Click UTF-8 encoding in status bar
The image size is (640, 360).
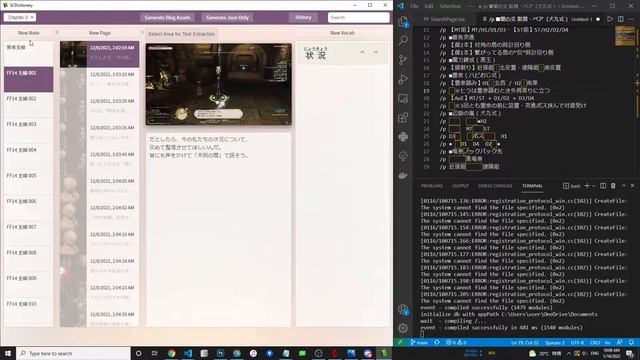coord(577,342)
